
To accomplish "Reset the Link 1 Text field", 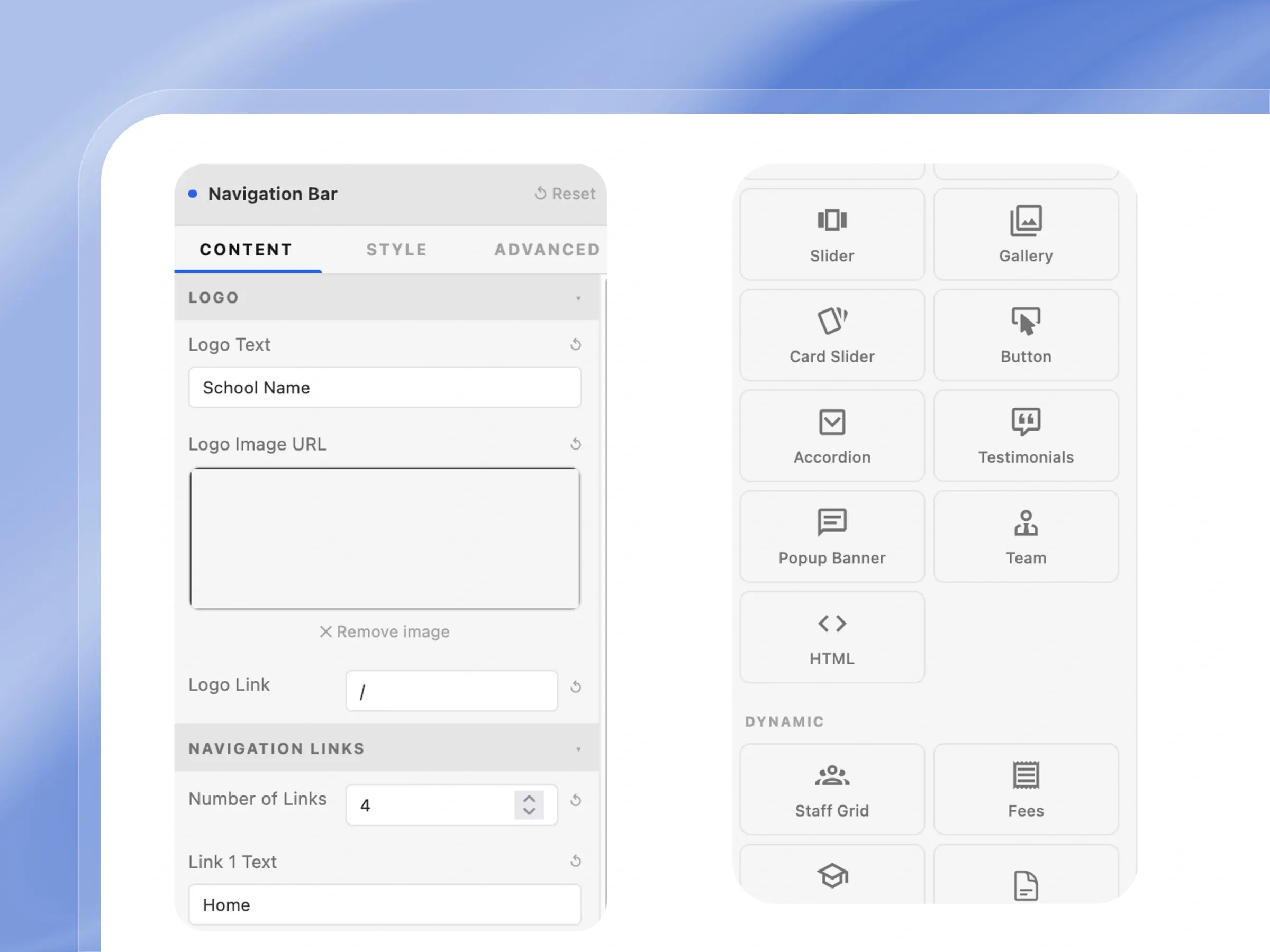I will (576, 861).
